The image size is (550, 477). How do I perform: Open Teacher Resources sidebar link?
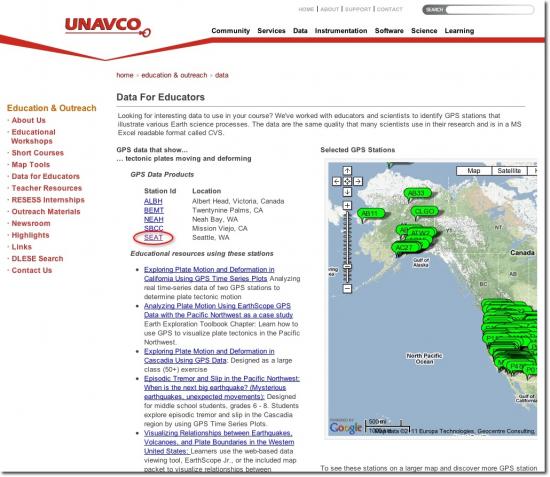(x=46, y=188)
